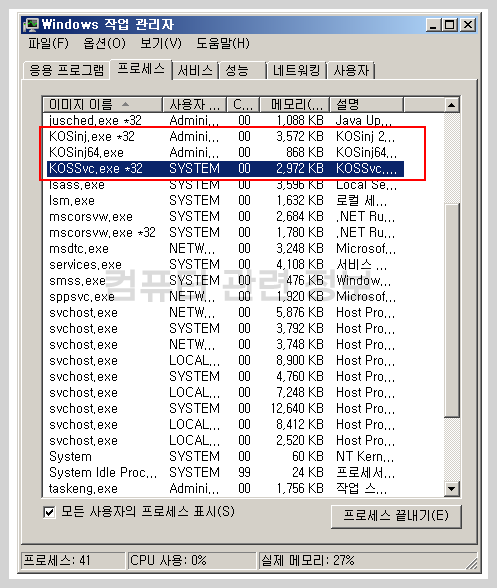This screenshot has height=588, width=497.
Task: Sort by the 메모리 column header
Action: point(294,104)
